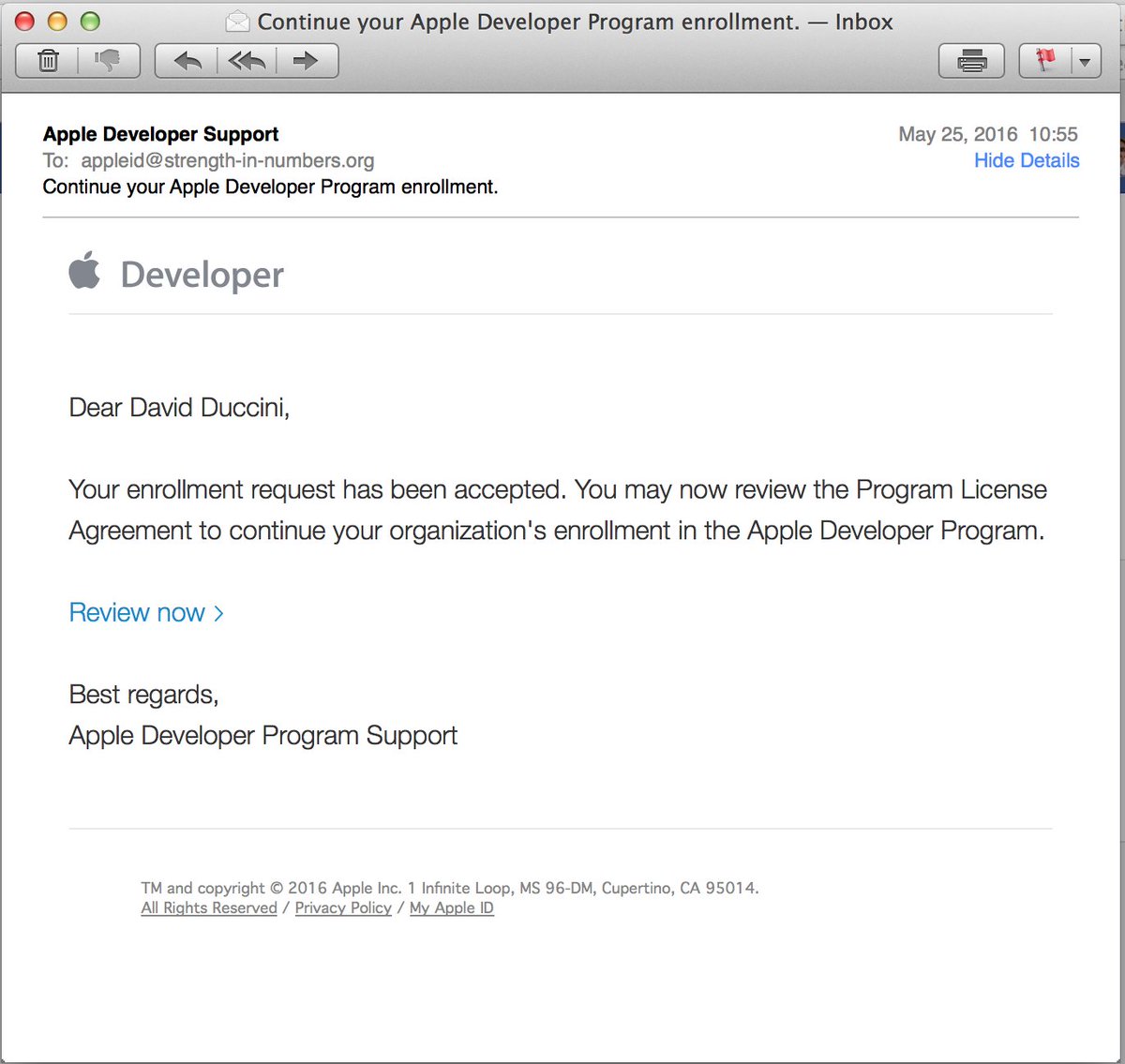Mark message as junk with thumbs-down icon
The width and height of the screenshot is (1125, 1064).
[109, 61]
